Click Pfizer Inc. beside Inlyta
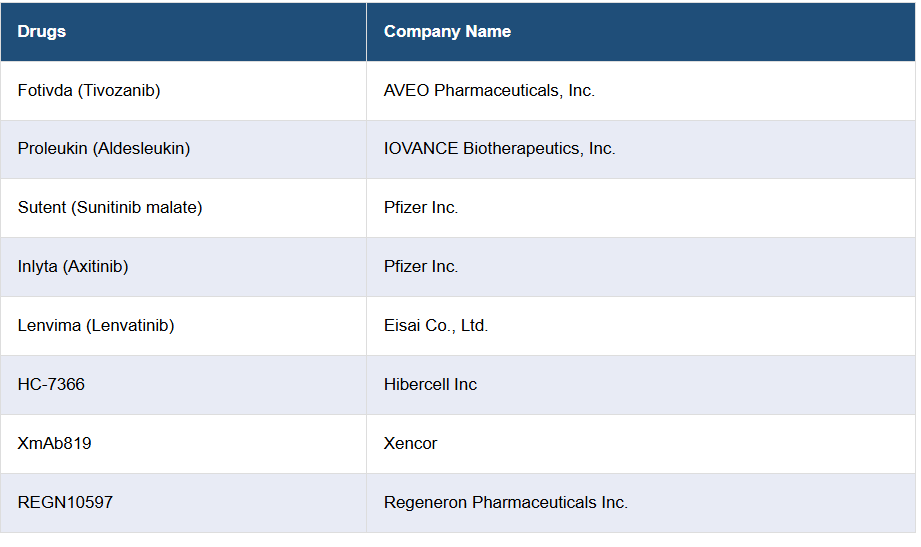This screenshot has height=547, width=921. (421, 267)
